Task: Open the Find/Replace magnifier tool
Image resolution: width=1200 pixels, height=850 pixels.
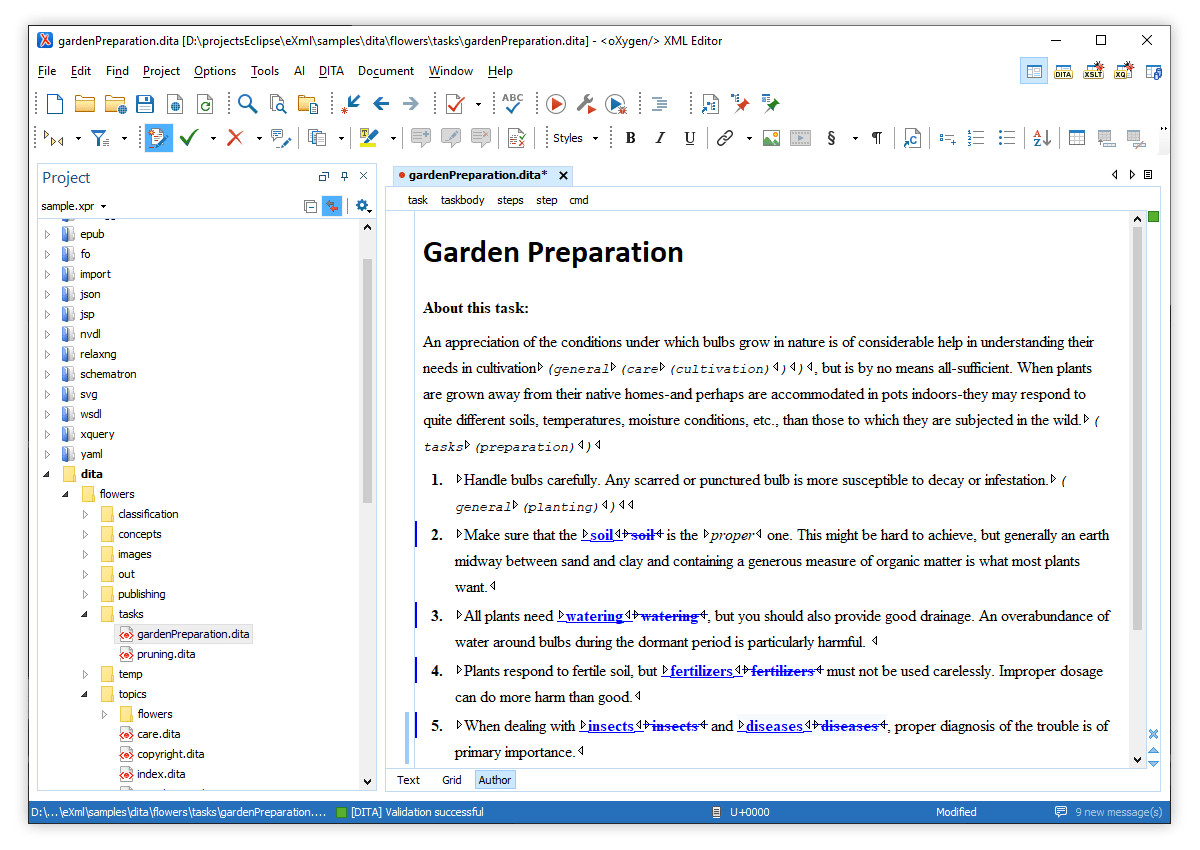Action: pyautogui.click(x=247, y=104)
